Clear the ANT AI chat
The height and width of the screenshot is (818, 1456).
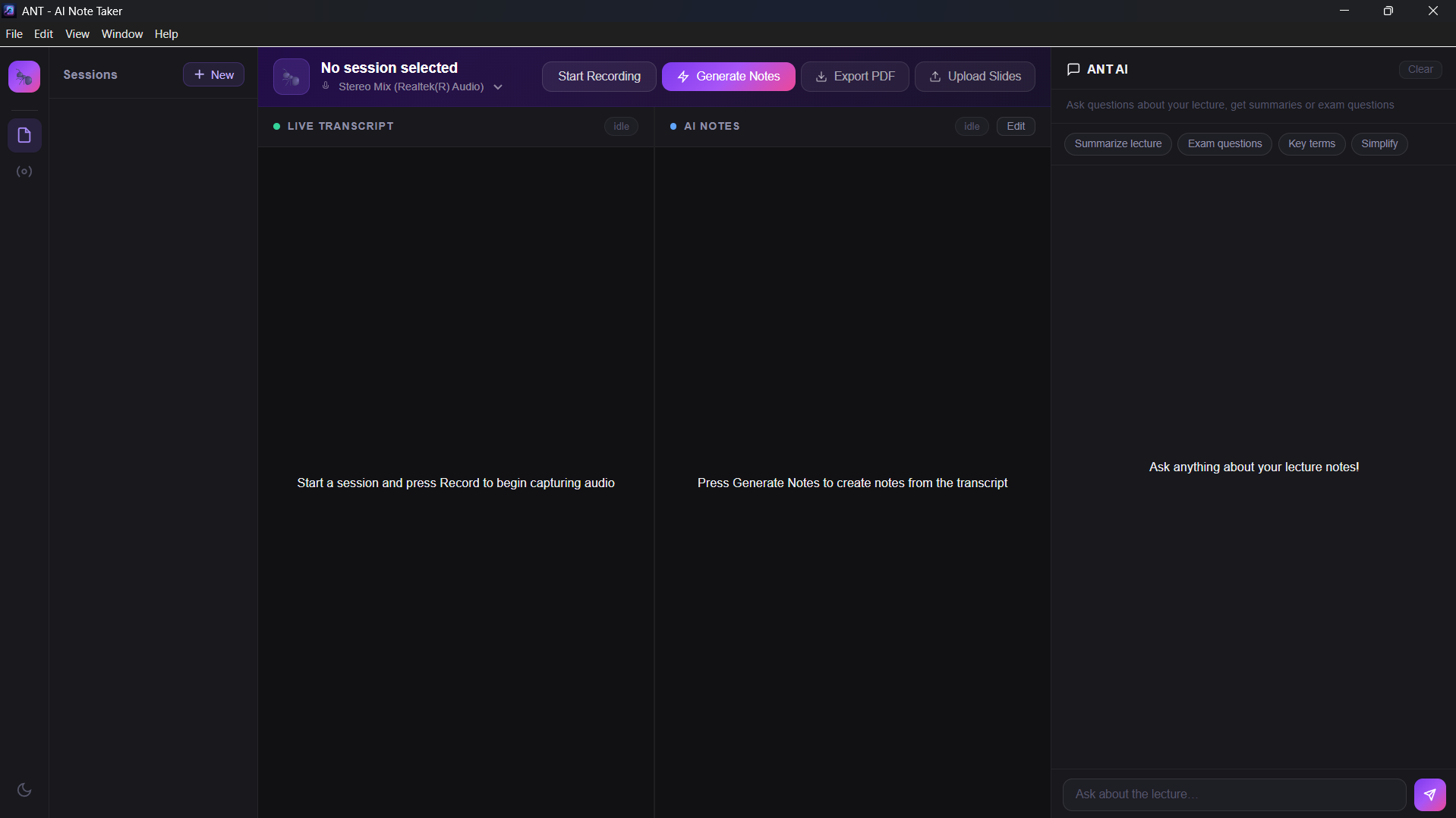click(x=1420, y=69)
